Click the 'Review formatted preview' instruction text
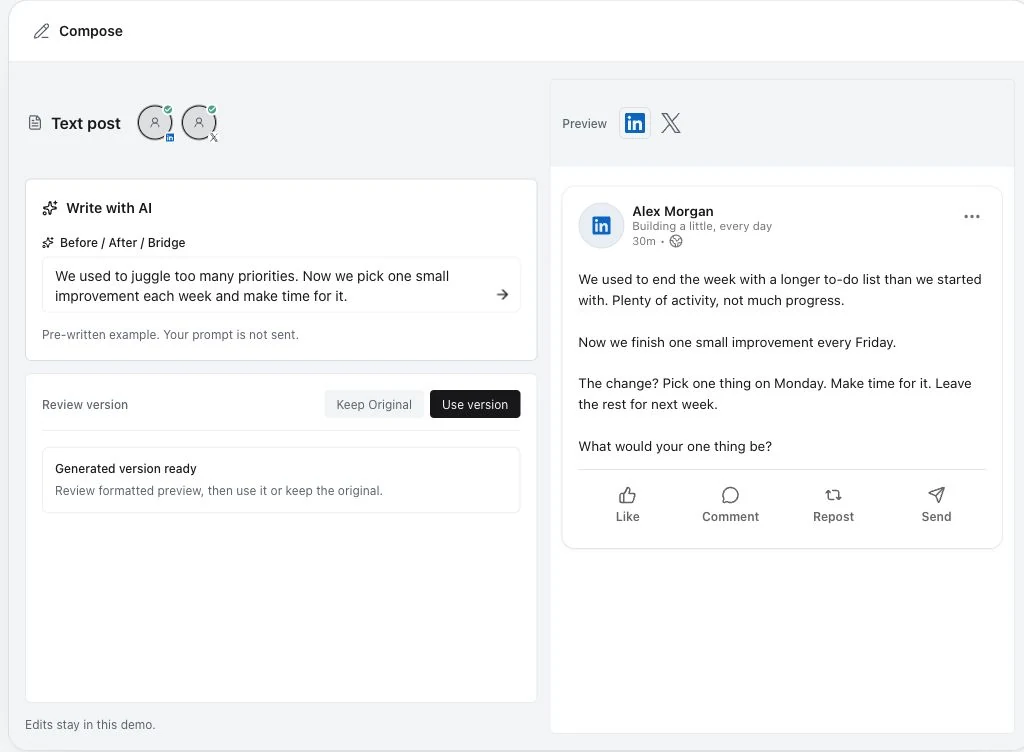 [x=219, y=491]
